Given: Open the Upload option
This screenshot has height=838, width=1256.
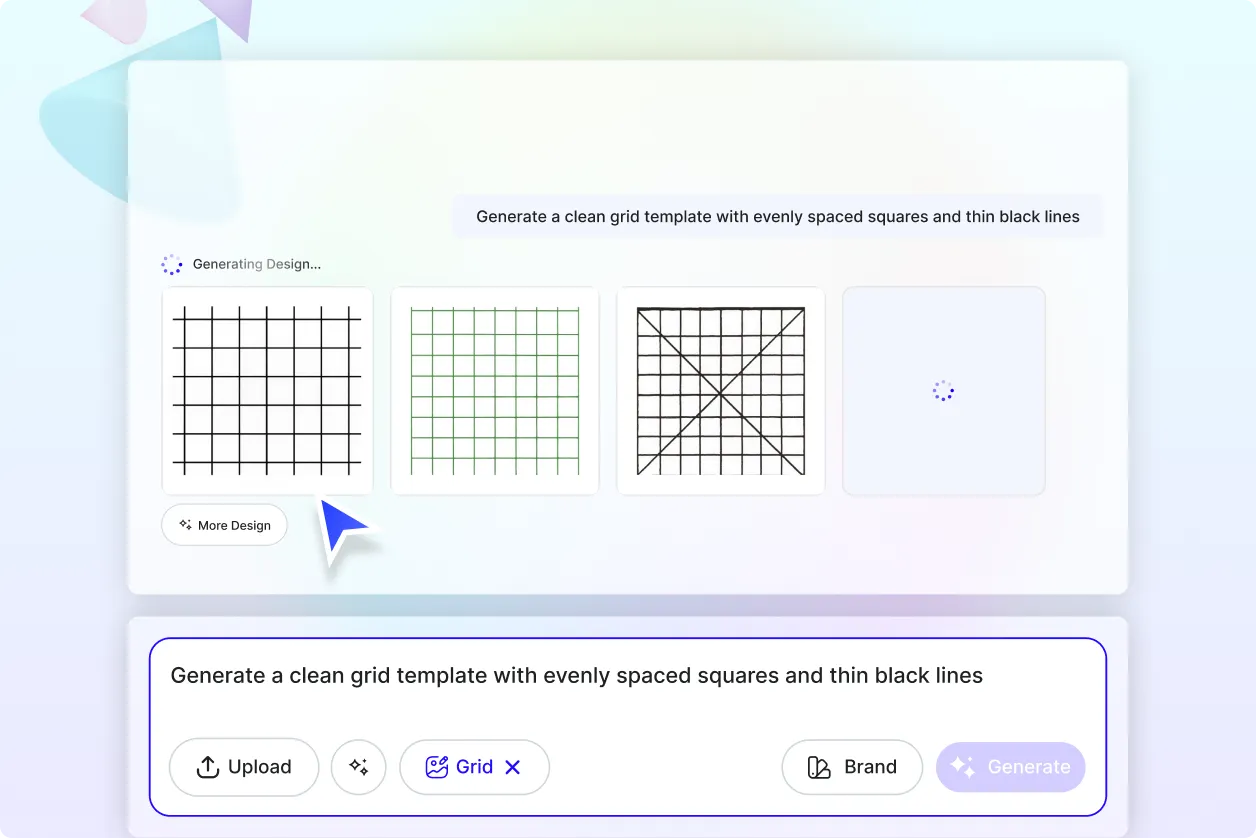Looking at the screenshot, I should [x=243, y=767].
